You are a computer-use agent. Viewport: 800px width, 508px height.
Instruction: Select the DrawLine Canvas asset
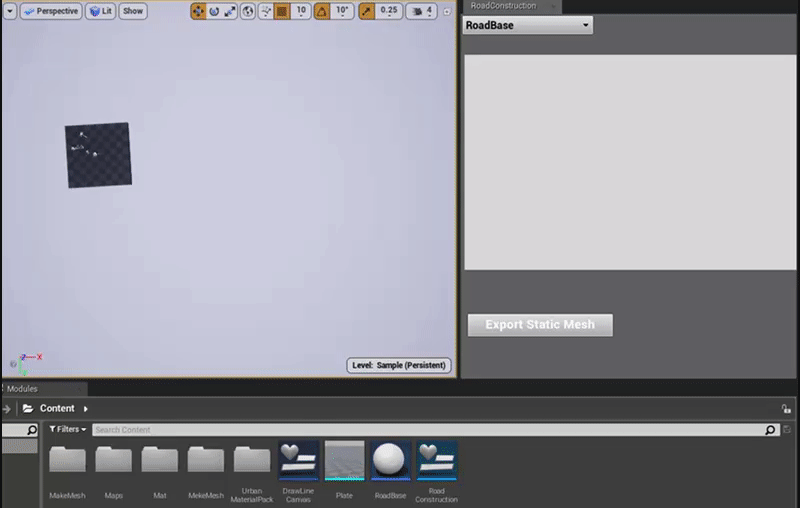298,472
